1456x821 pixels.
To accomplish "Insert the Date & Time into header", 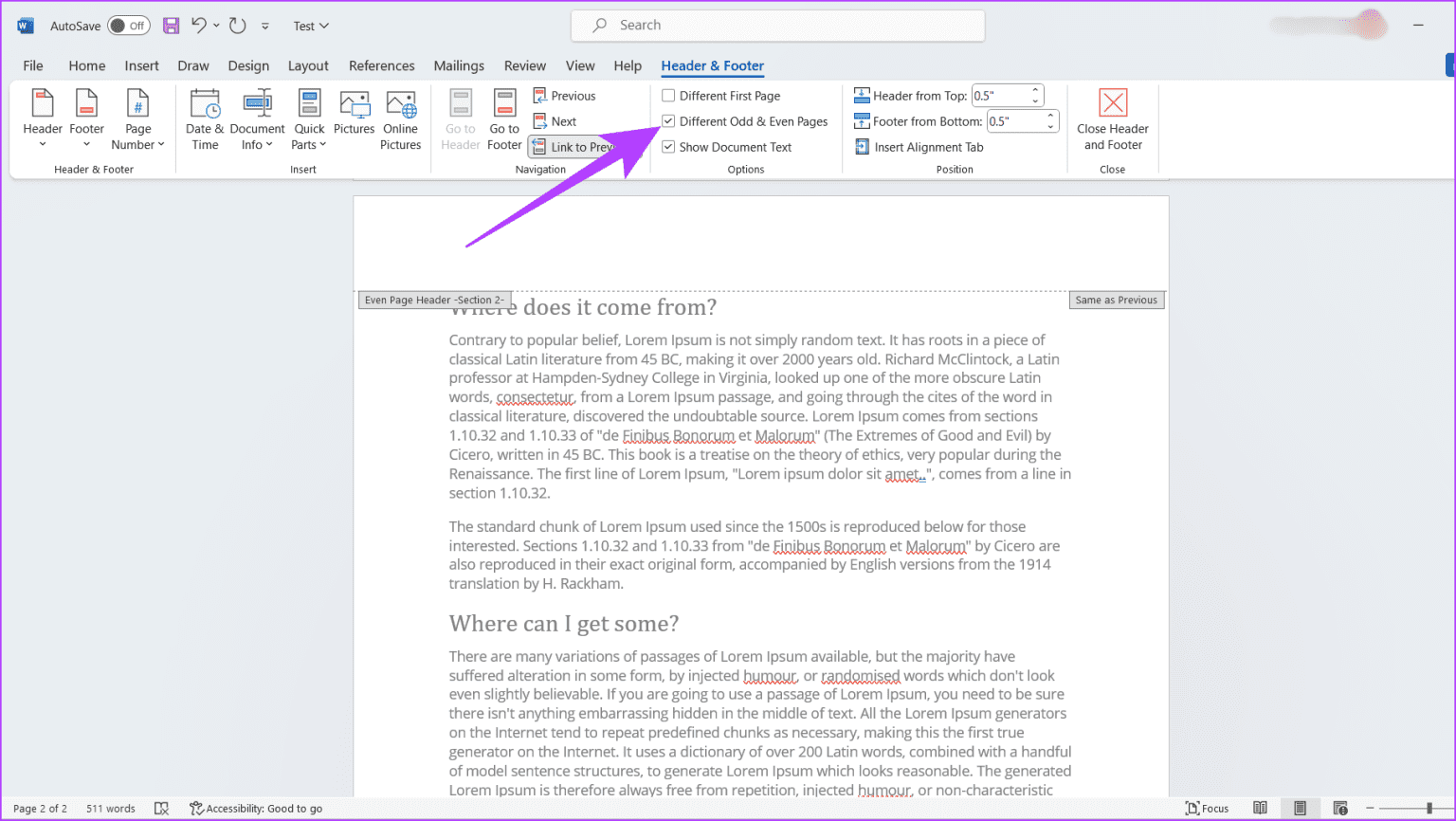I will [x=205, y=119].
